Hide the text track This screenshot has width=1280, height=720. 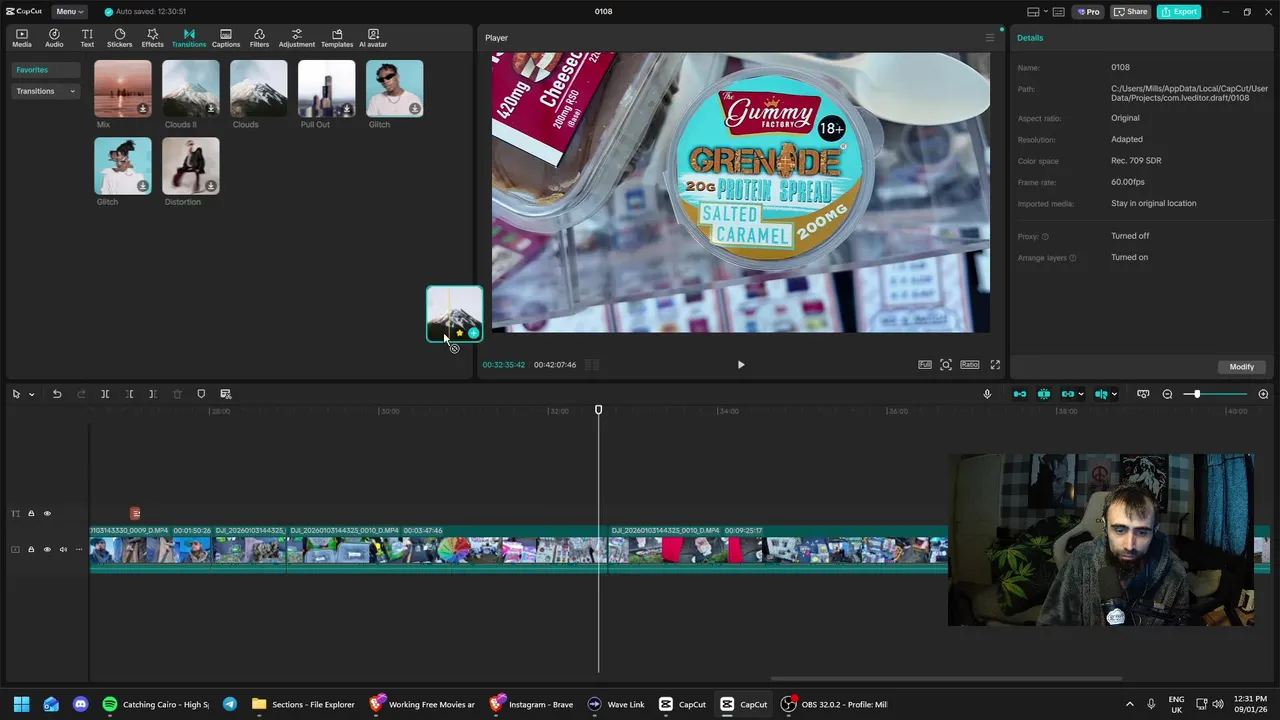(47, 514)
